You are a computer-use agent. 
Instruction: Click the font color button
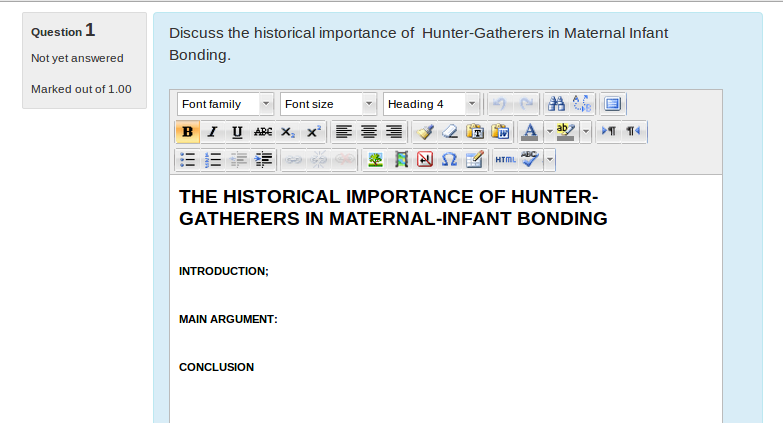[529, 132]
